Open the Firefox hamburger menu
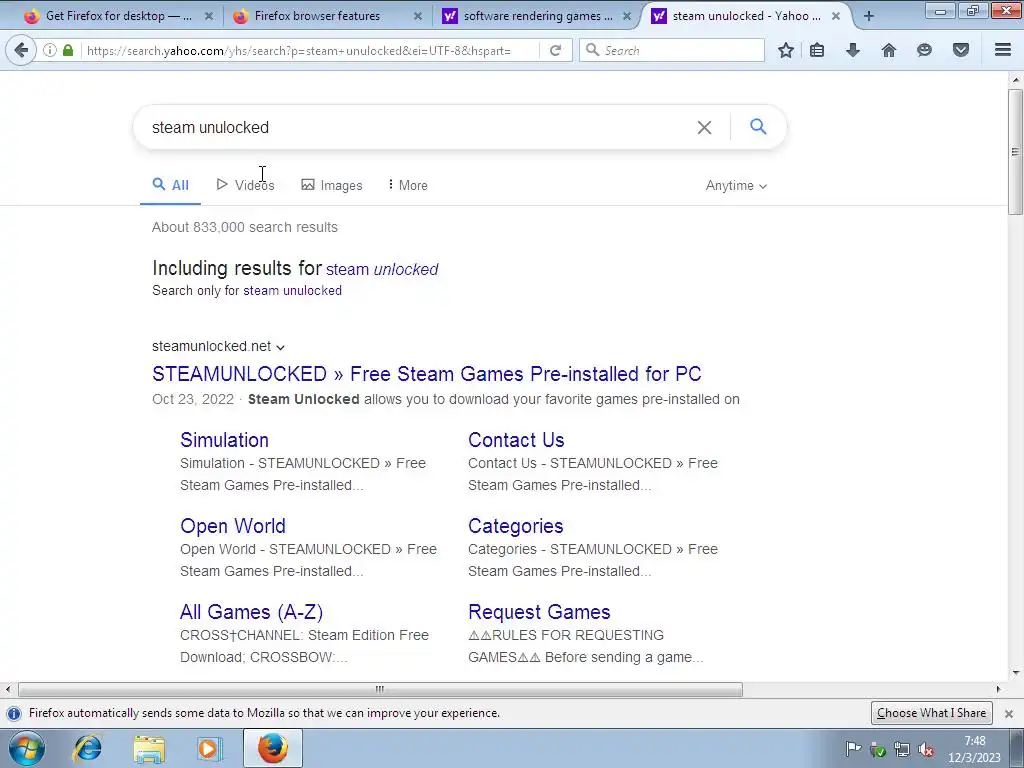This screenshot has width=1024, height=768. [x=1003, y=50]
